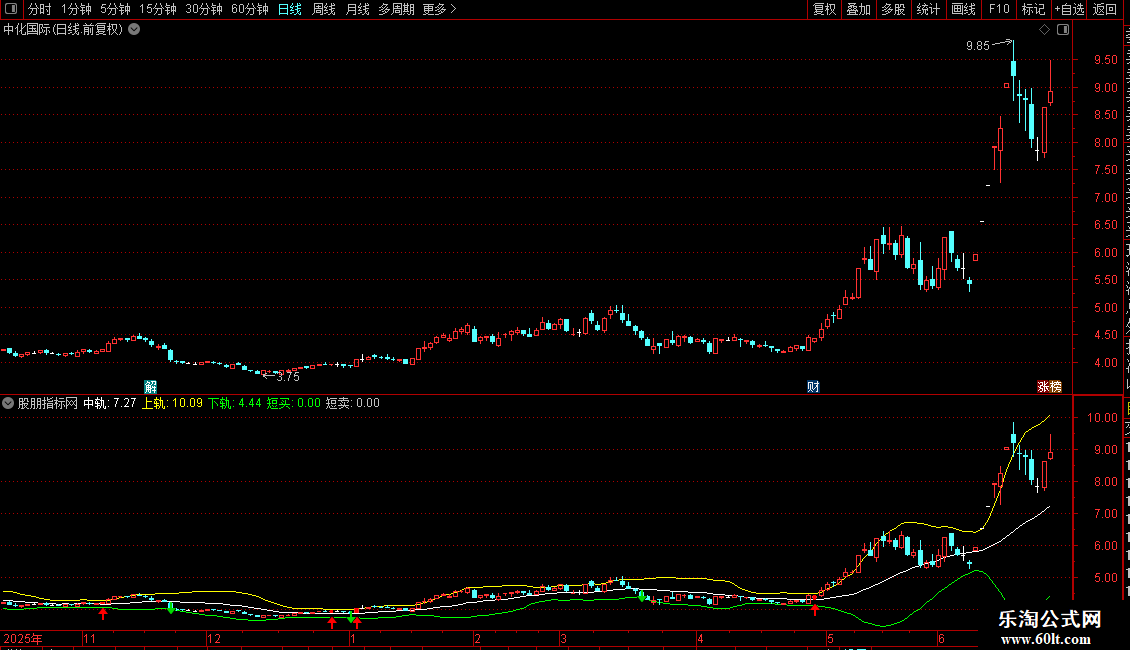The height and width of the screenshot is (650, 1130).
Task: Click the 短卖: 0.00 indicator value
Action: 352,404
